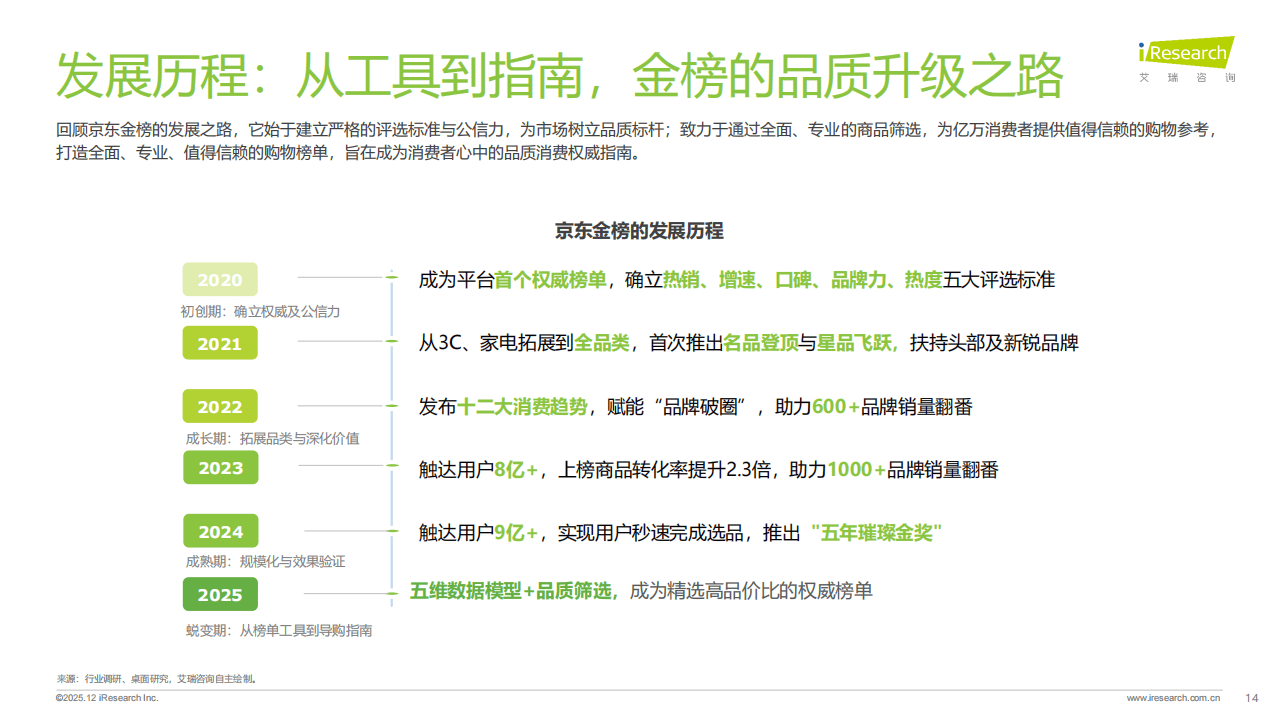The image size is (1280, 720).
Task: Select the 2023 year badge
Action: coord(219,468)
